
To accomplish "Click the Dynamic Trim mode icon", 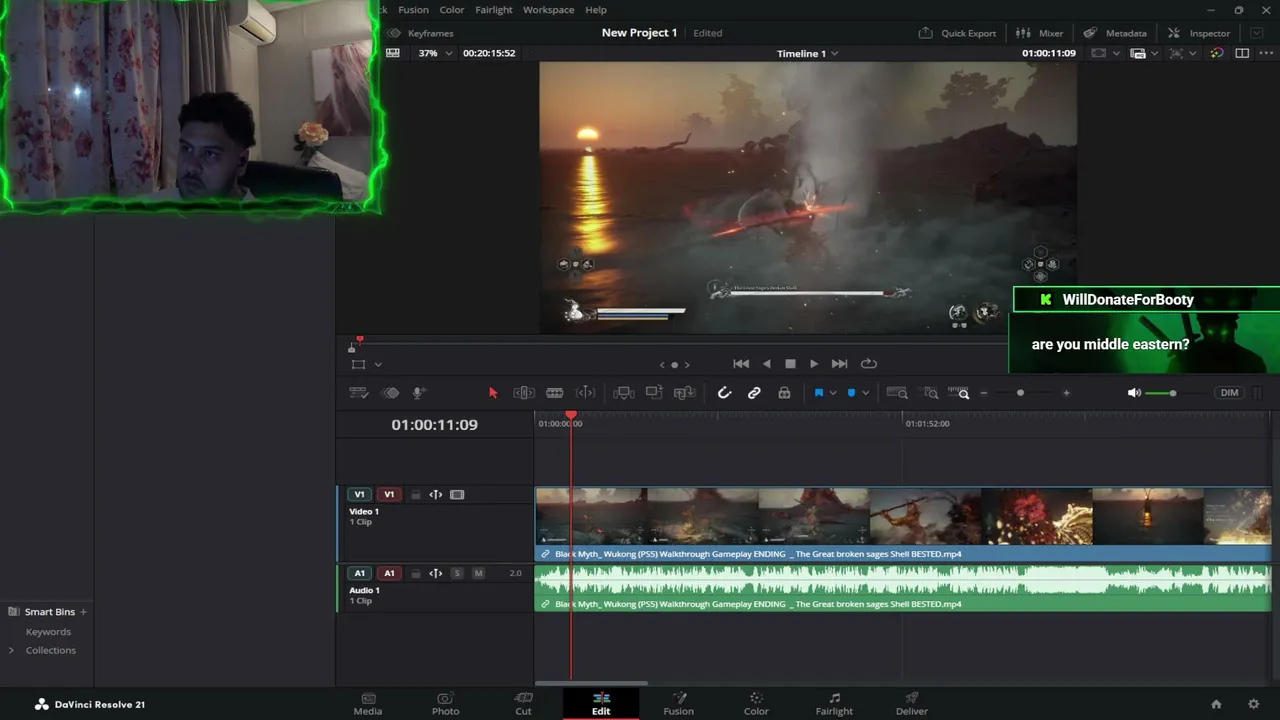I will pyautogui.click(x=586, y=393).
